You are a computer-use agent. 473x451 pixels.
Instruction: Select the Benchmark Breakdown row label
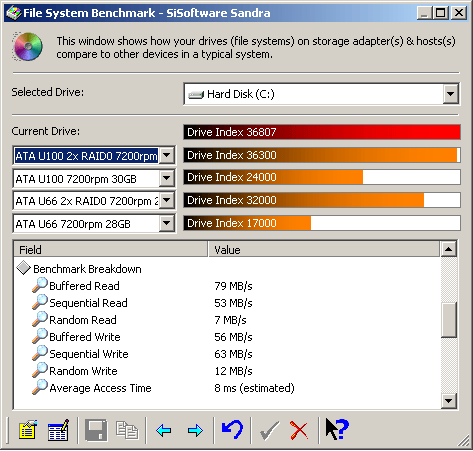(x=87, y=269)
